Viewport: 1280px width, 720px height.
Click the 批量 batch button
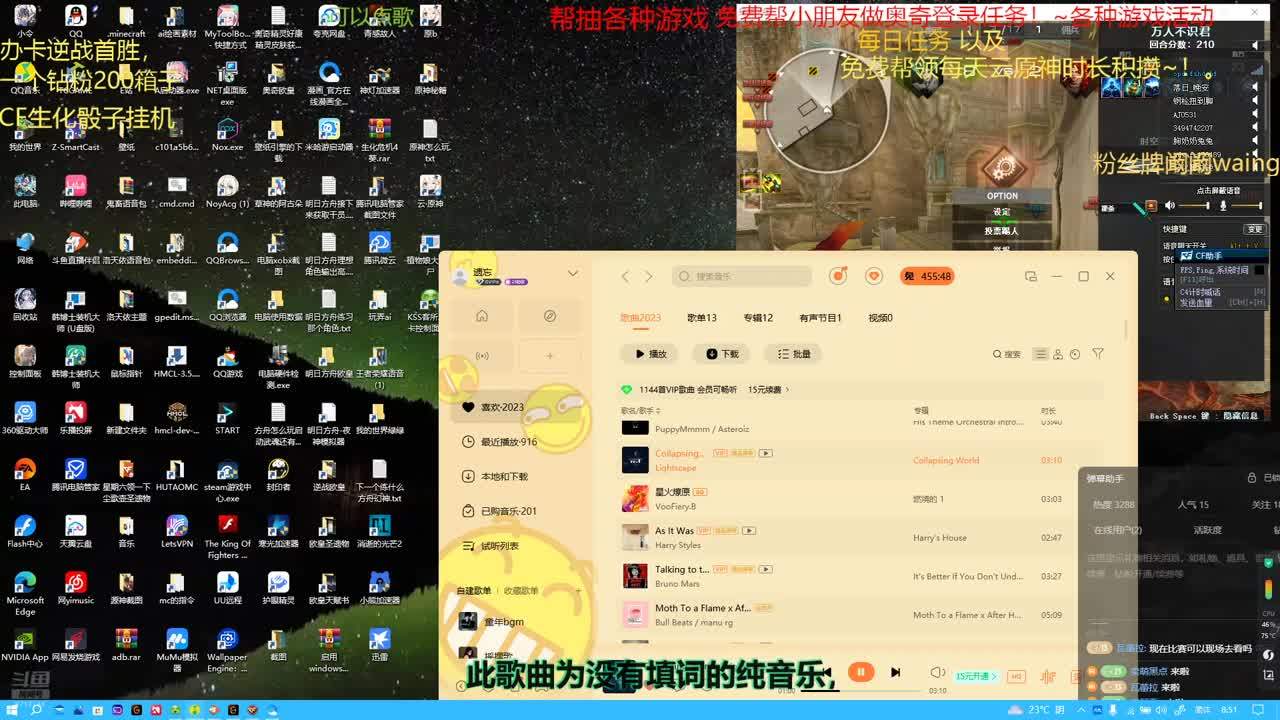793,354
